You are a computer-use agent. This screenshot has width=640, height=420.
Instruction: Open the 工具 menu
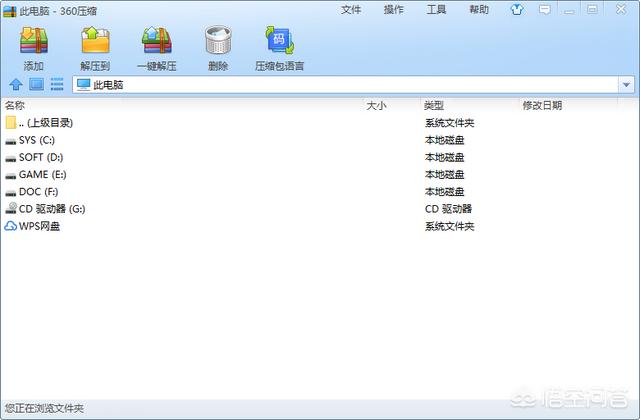436,9
